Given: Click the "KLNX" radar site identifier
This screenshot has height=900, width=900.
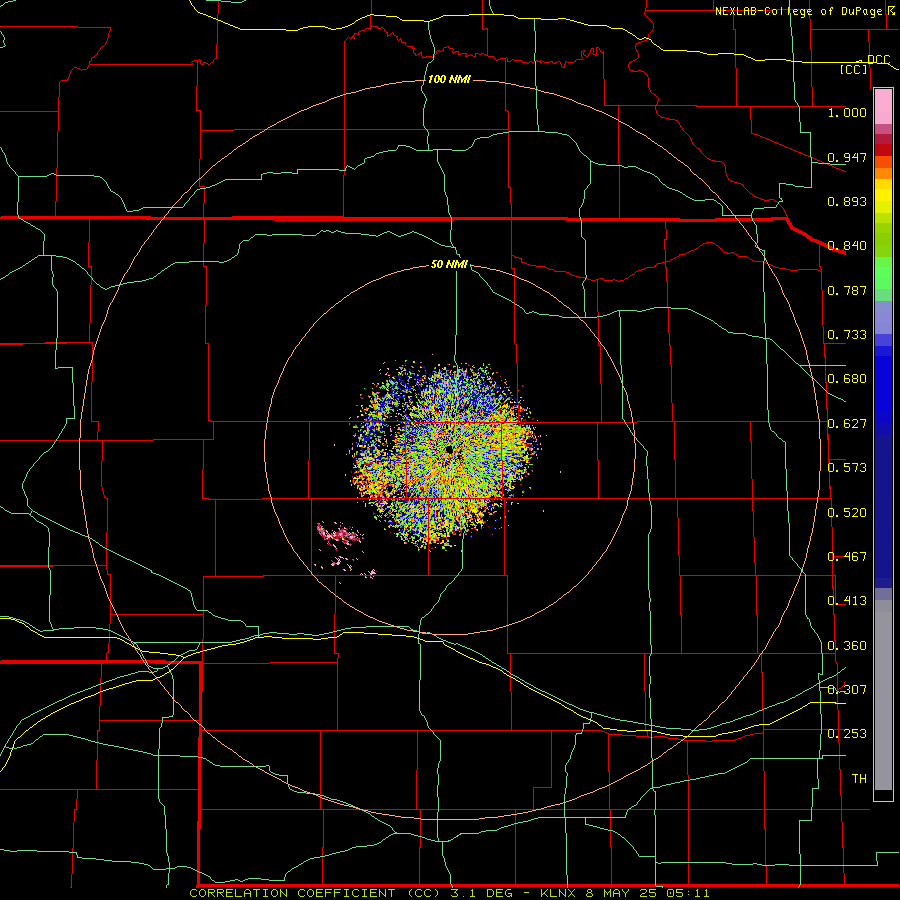Looking at the screenshot, I should (559, 893).
